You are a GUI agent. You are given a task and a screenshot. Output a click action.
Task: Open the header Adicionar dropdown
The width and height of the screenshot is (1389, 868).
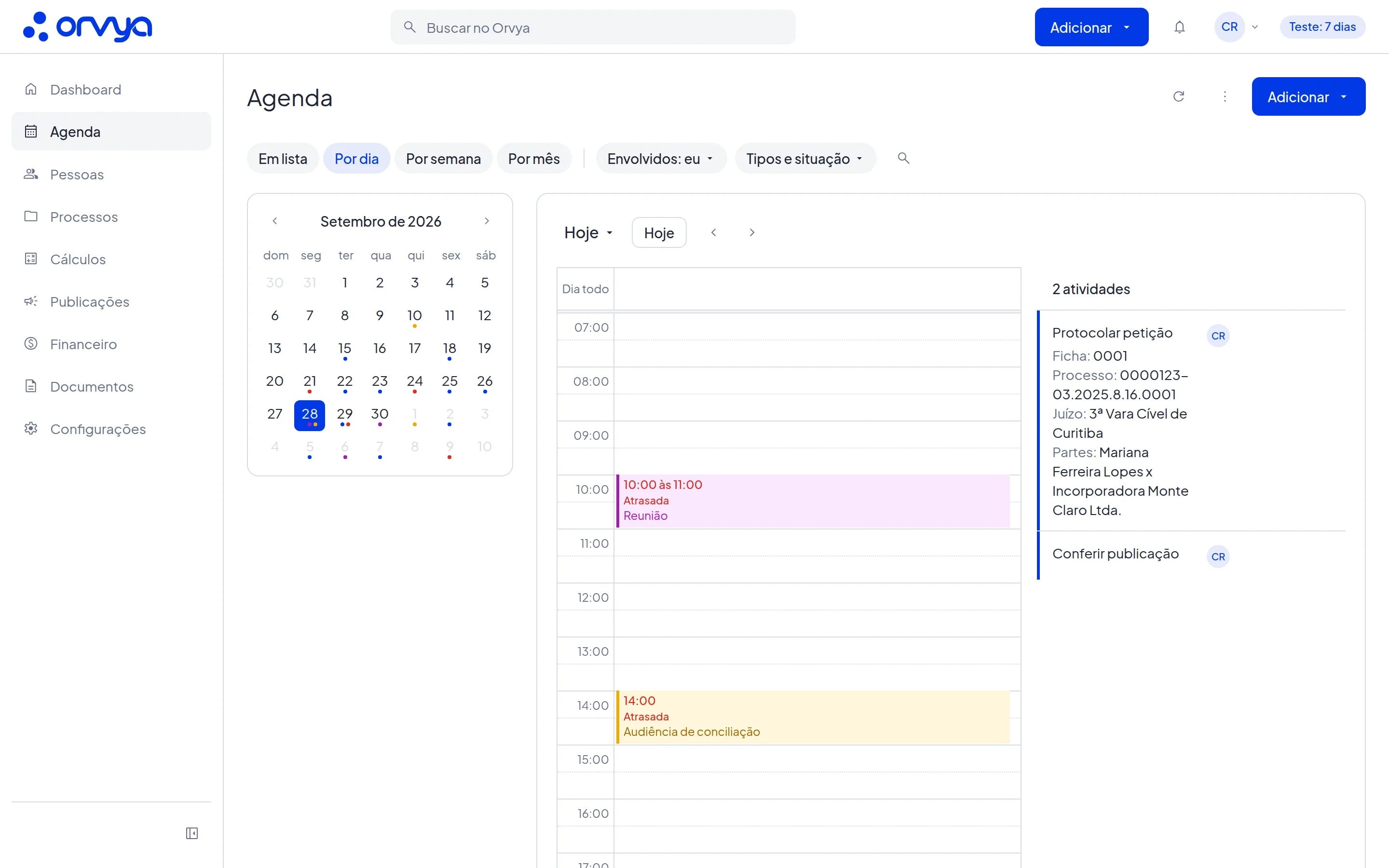[1091, 27]
